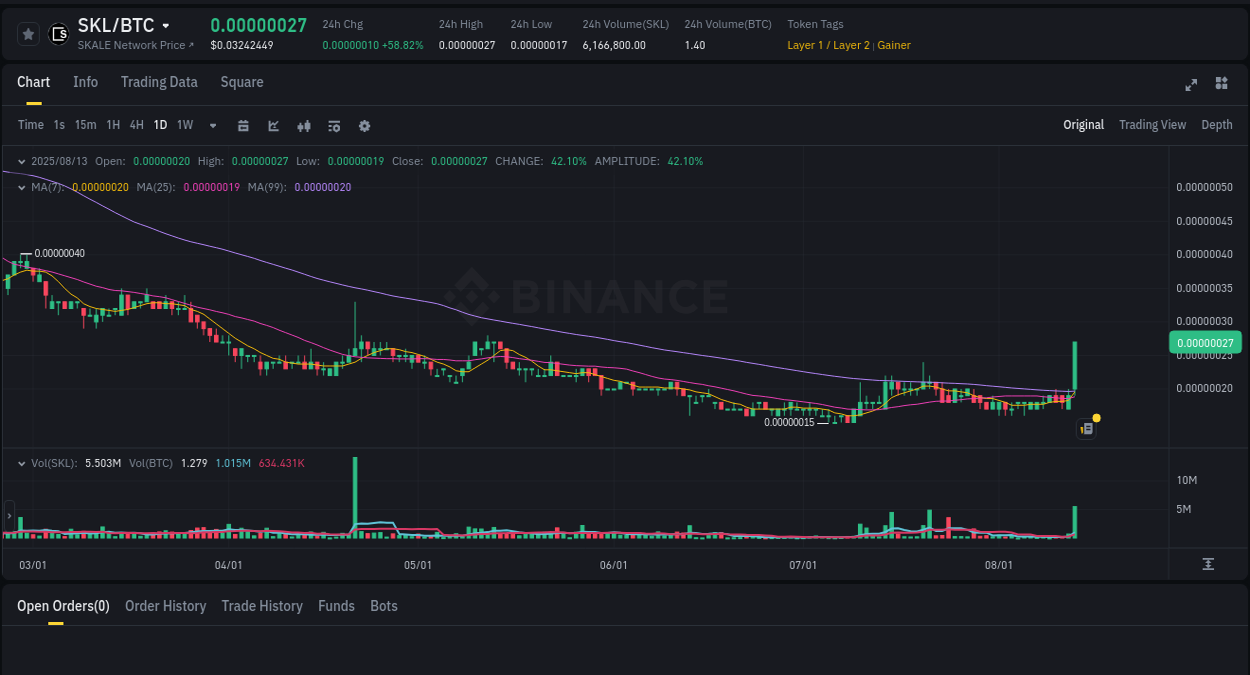Collapse the MA indicator legend chevron
The height and width of the screenshot is (675, 1250).
(x=22, y=187)
